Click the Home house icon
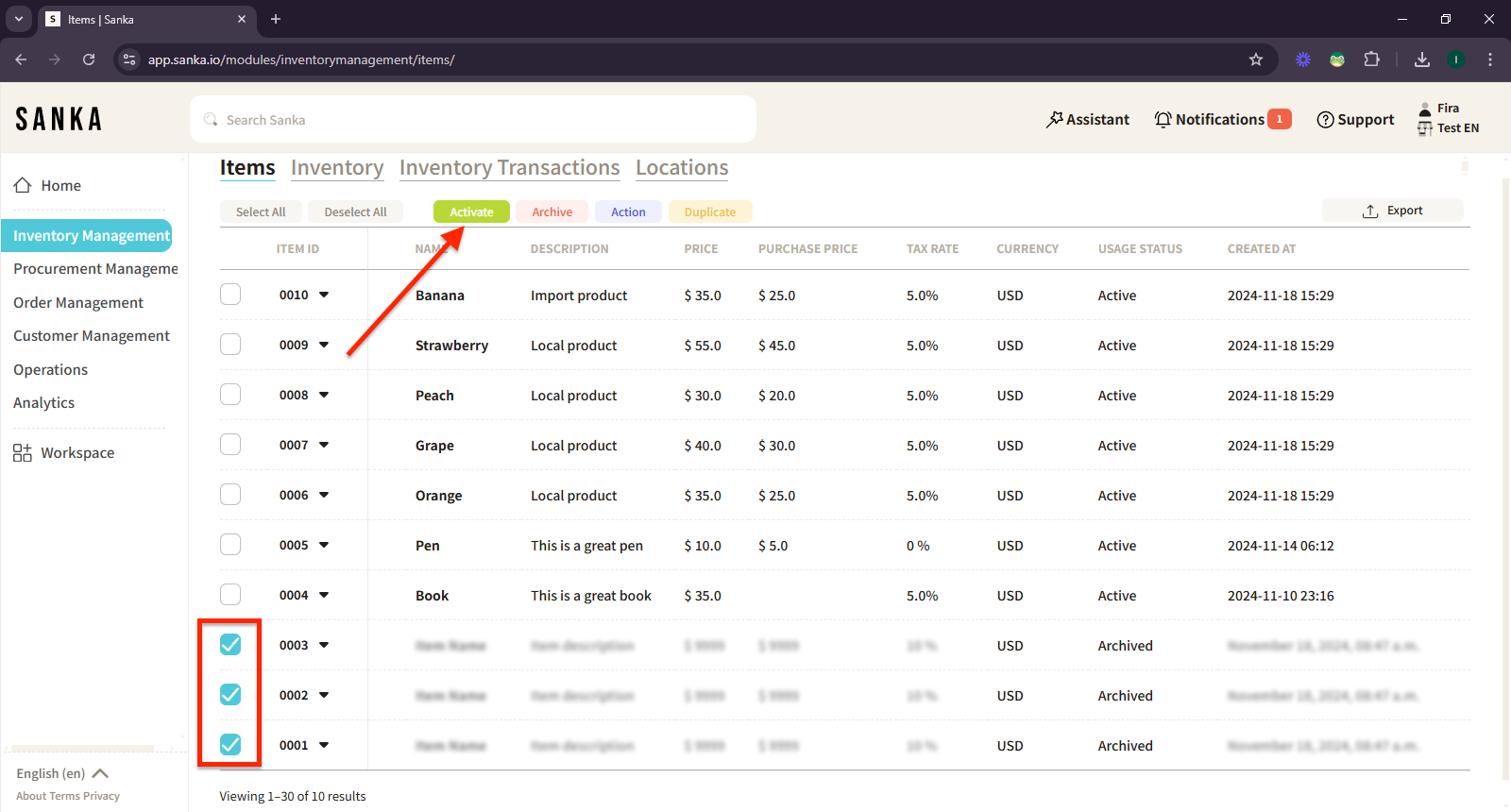The height and width of the screenshot is (812, 1511). pyautogui.click(x=23, y=186)
